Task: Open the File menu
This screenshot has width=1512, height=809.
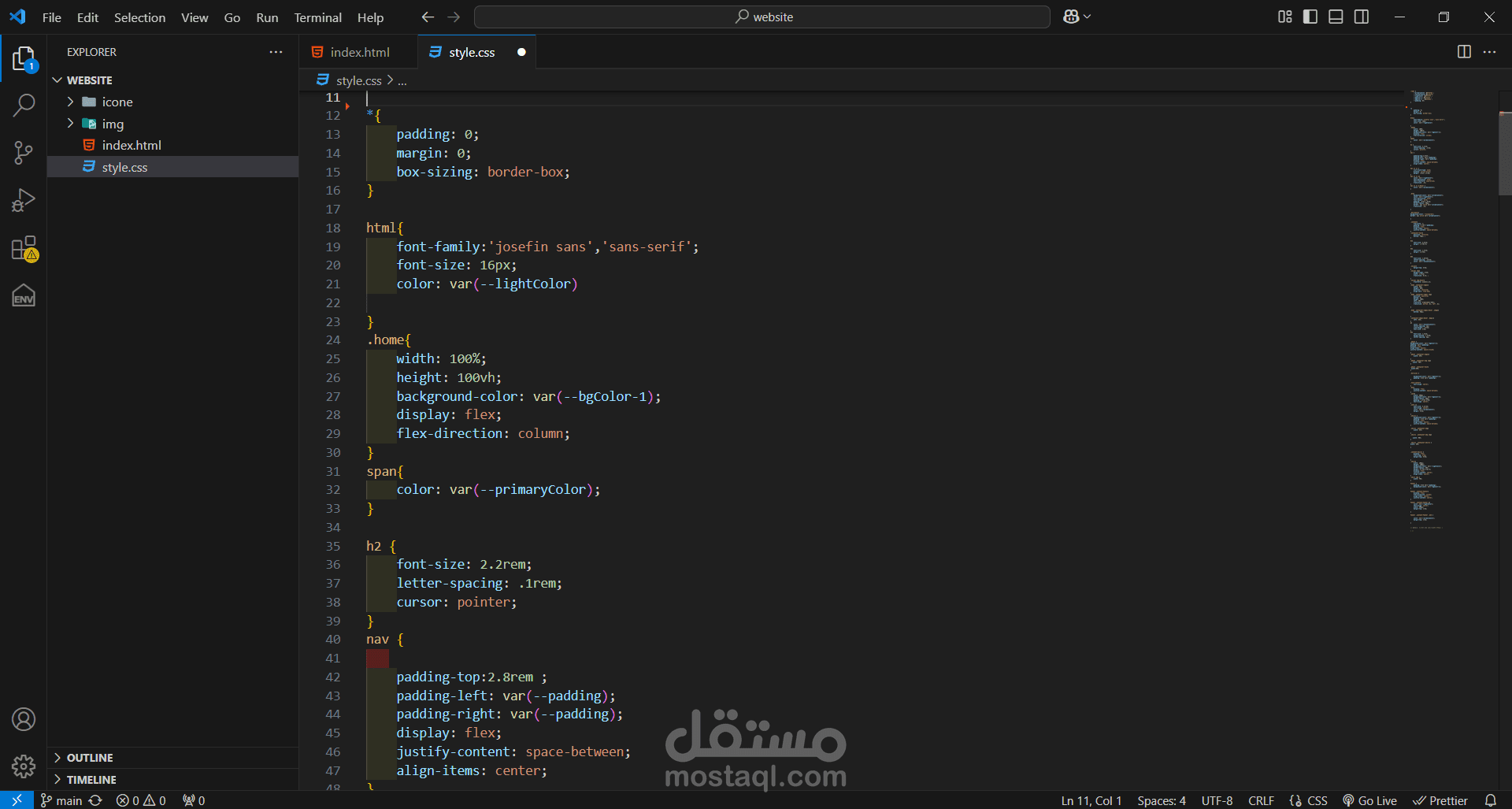Action: [51, 17]
